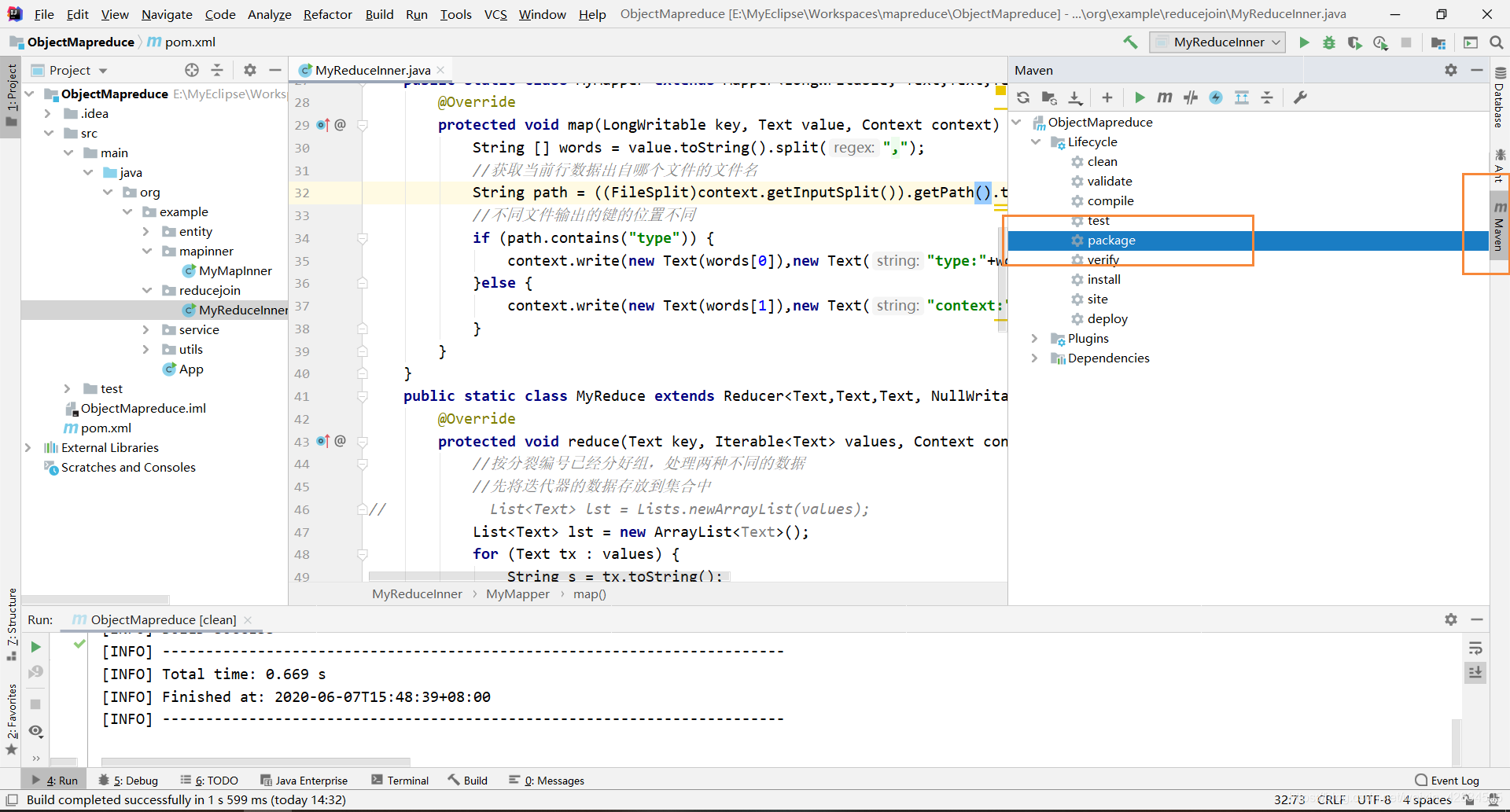Switch to MyReduceInner.java editor tab
This screenshot has width=1510, height=812.
tap(372, 70)
